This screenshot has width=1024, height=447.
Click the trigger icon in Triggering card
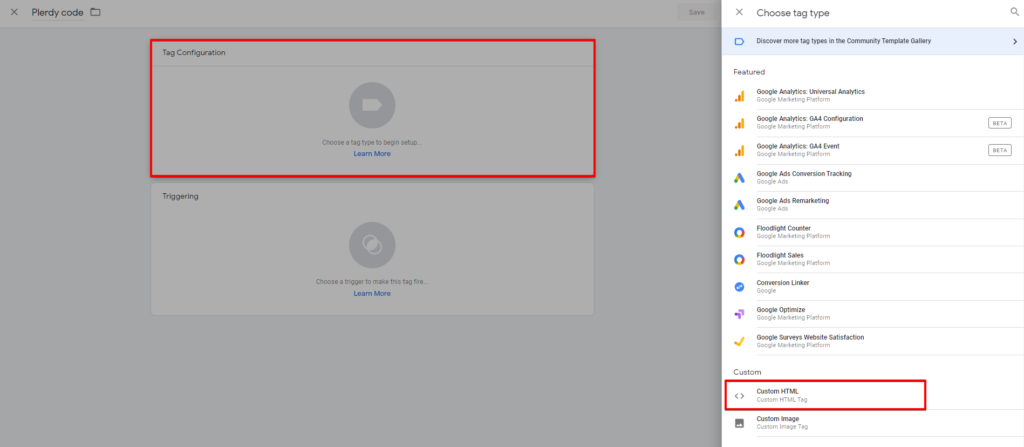click(x=372, y=245)
